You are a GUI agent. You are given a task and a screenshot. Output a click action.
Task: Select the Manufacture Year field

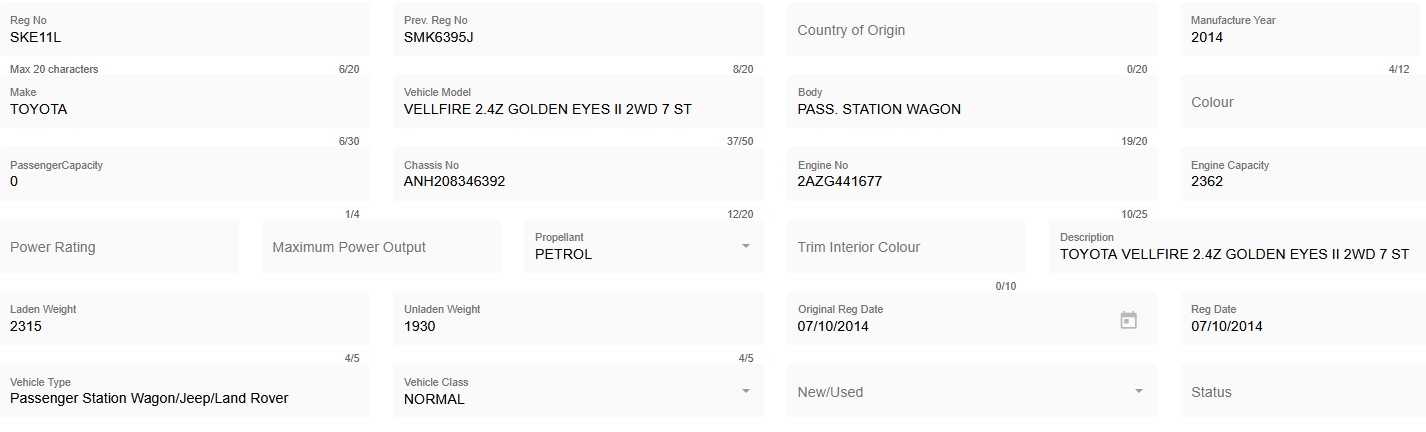coord(1302,37)
